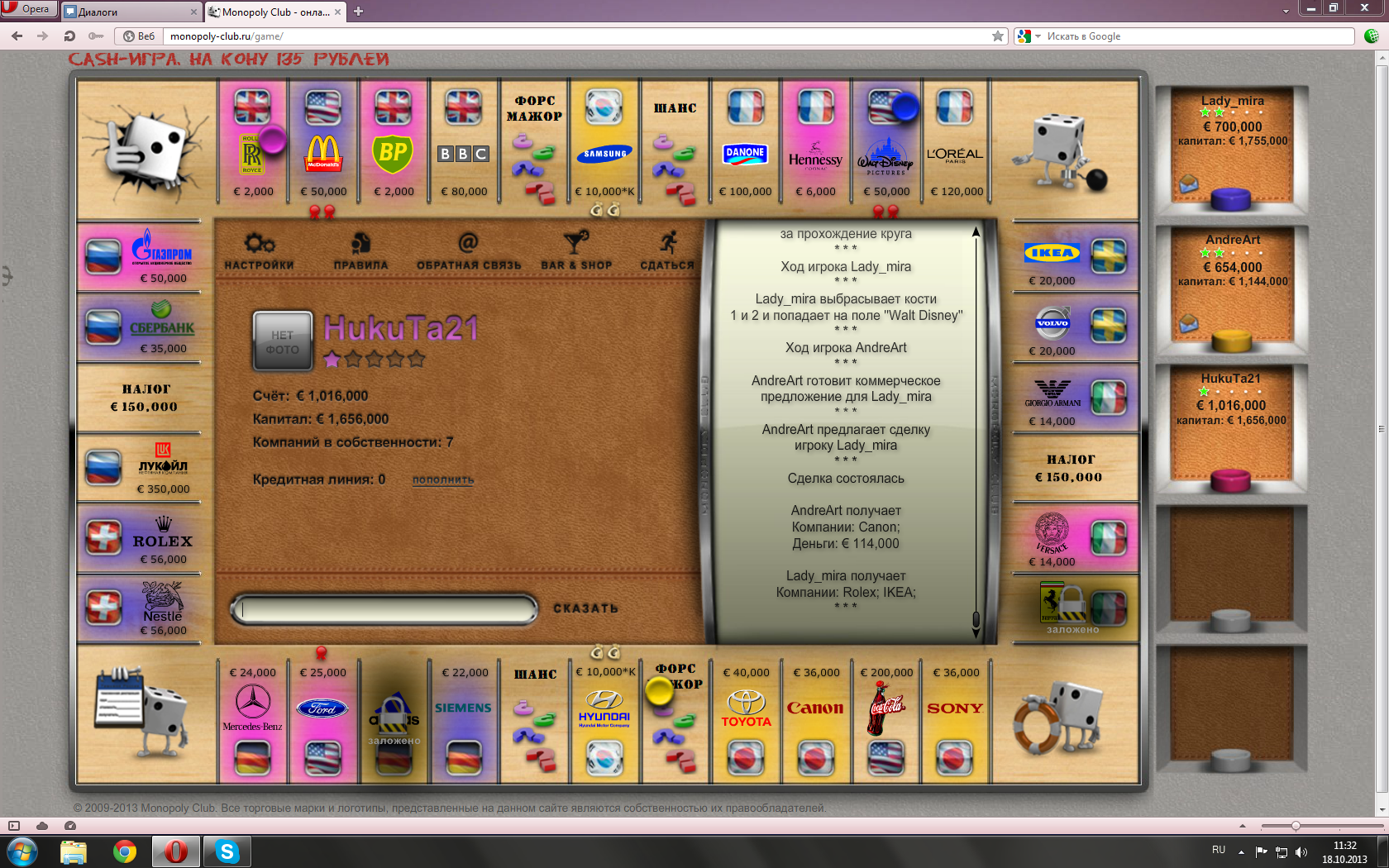Select the Walt Disney property cell
The image size is (1389, 868).
tap(885, 141)
